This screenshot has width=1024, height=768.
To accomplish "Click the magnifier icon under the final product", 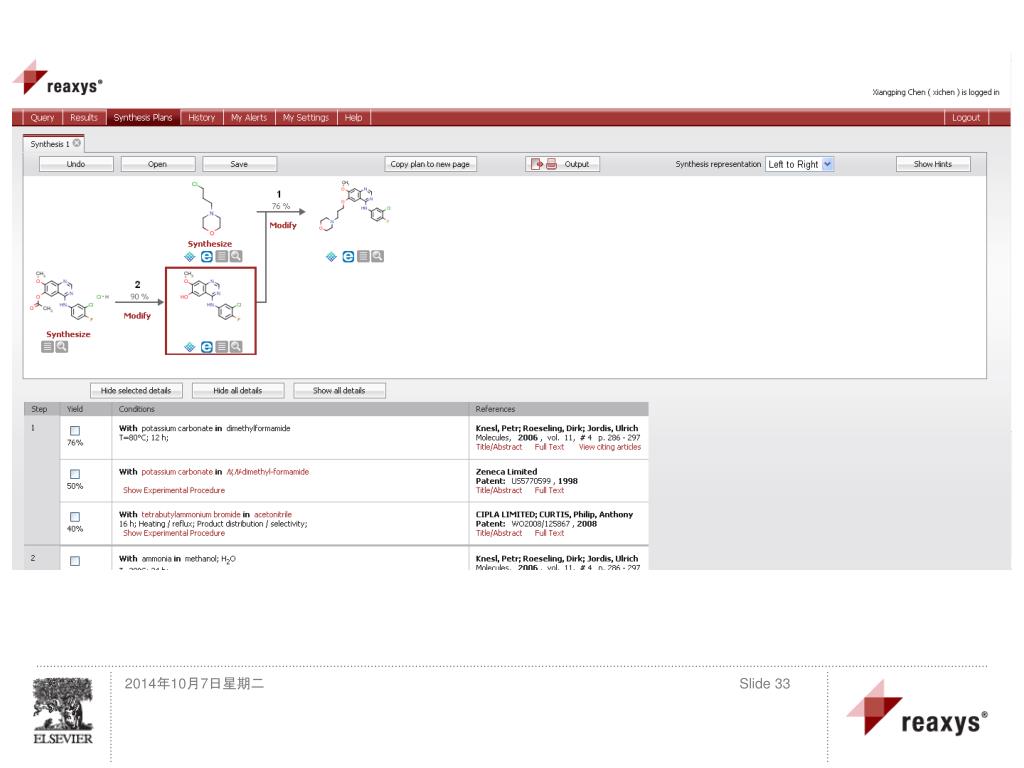I will 377,257.
